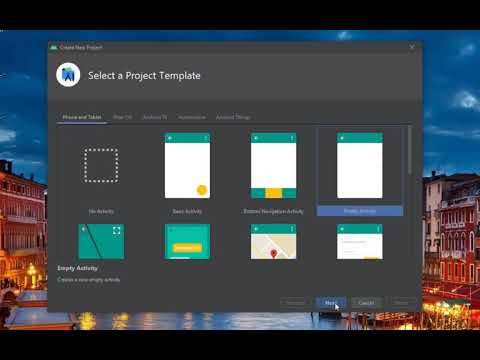This screenshot has width=480, height=360.
Task: Switch to the Phone and Tablet tab
Action: pyautogui.click(x=82, y=117)
